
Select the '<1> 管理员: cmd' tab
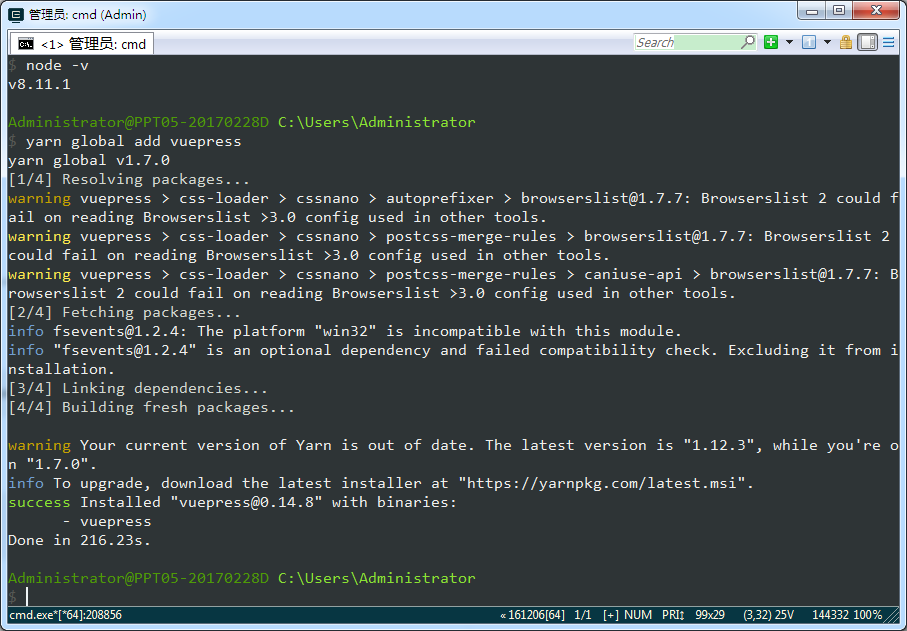tap(82, 44)
